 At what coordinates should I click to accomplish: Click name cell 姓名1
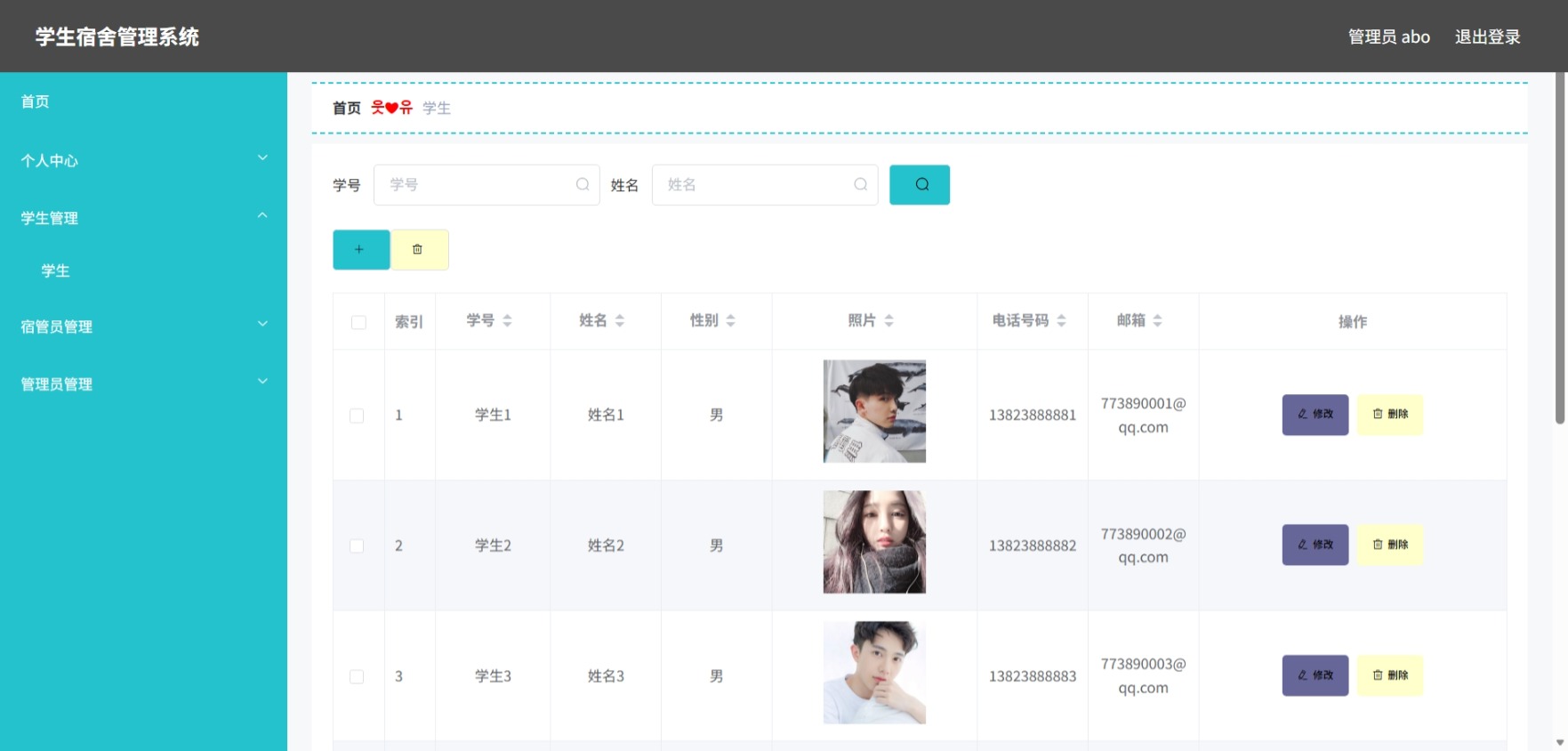(x=606, y=416)
